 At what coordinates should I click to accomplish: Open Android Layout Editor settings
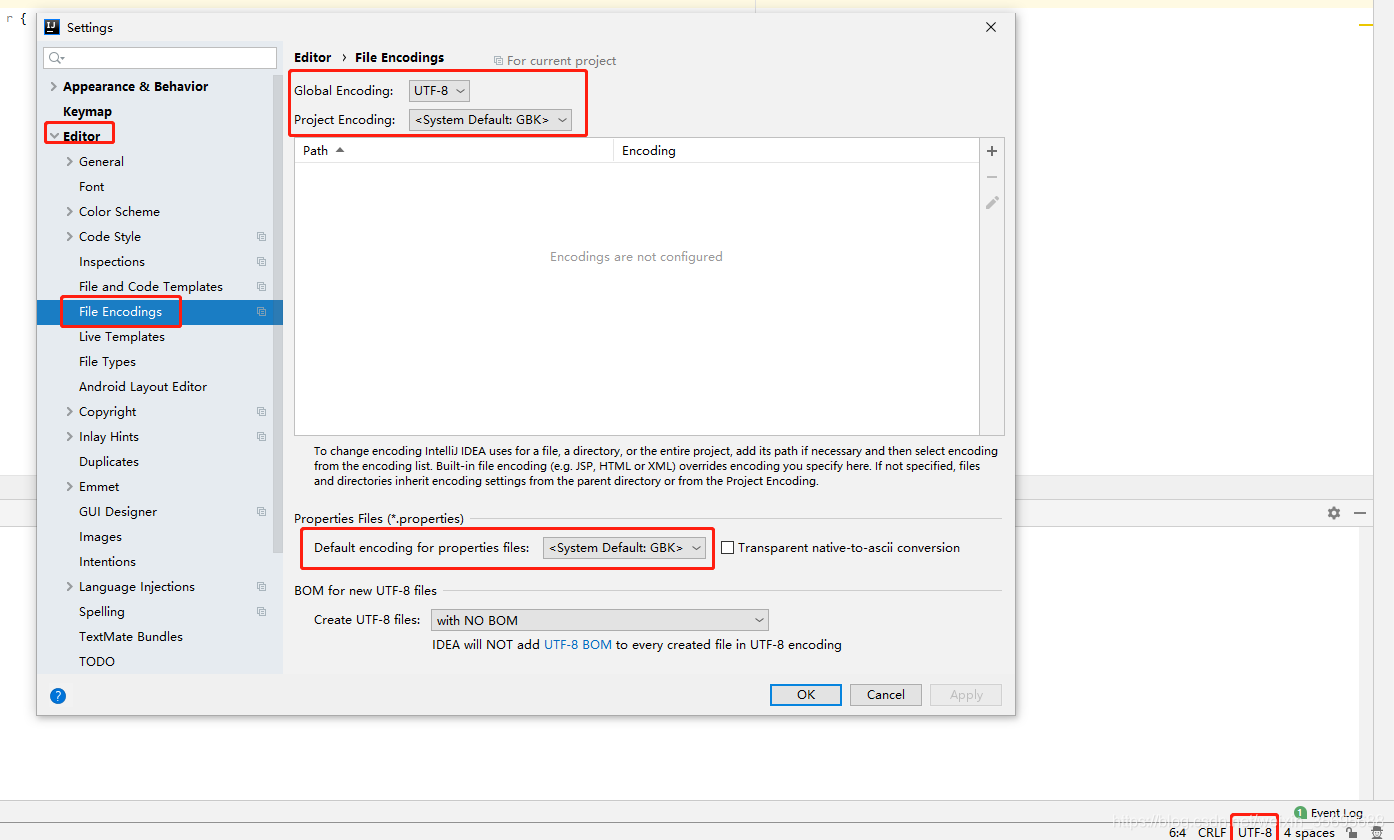point(143,387)
